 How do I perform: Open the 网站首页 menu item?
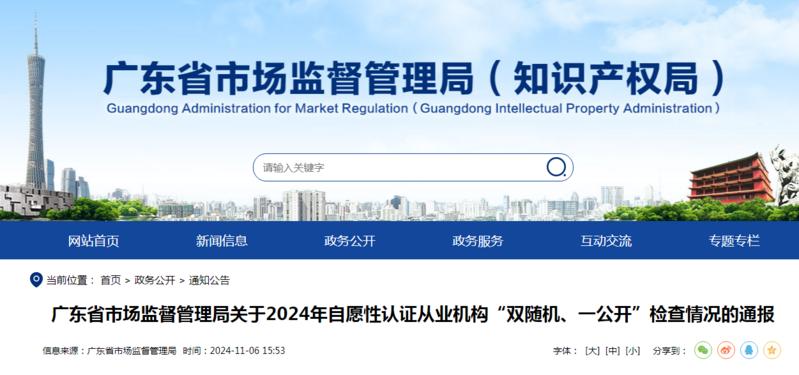coord(94,241)
